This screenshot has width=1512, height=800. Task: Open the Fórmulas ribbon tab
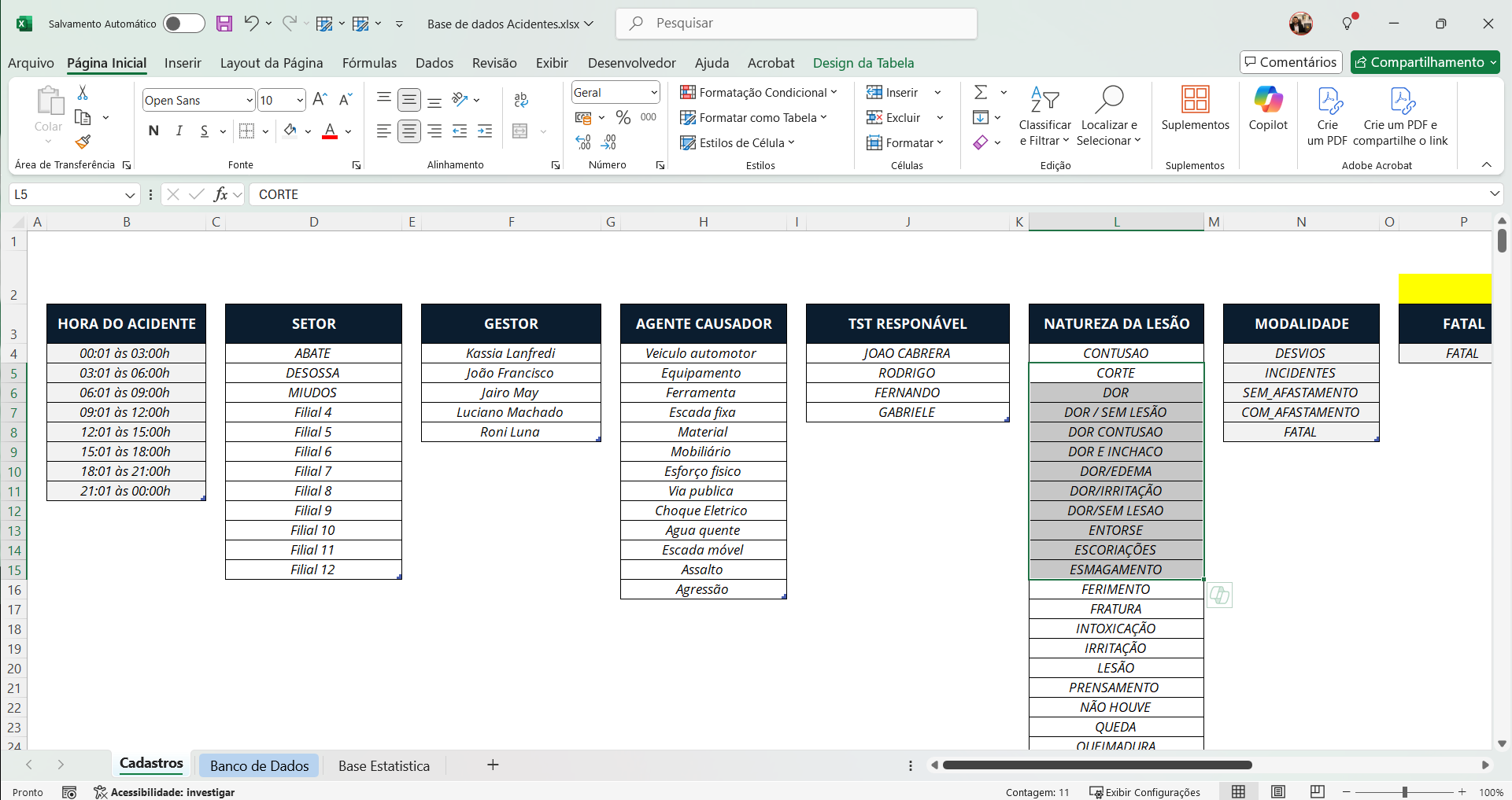[369, 63]
